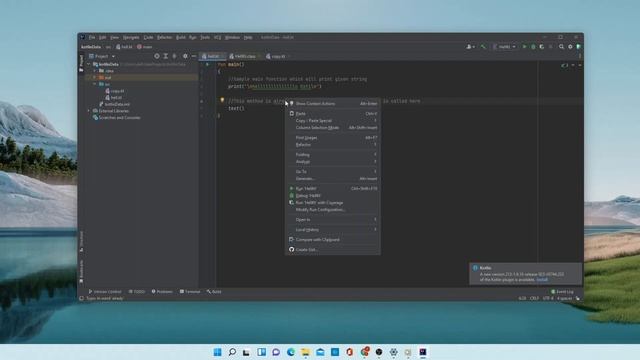Click Expand All icon in Project panel
Image resolution: width=640 pixels, height=360 pixels.
166,56
